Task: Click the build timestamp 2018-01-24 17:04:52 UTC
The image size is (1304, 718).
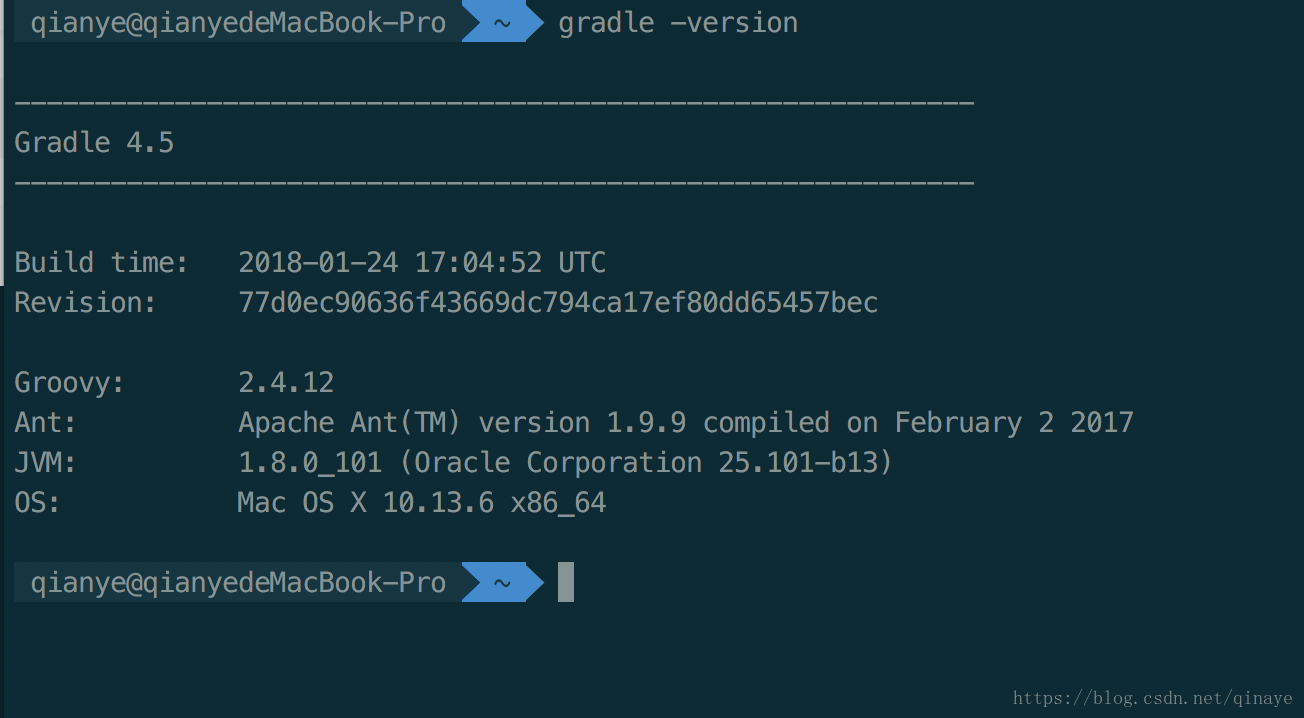Action: pos(421,263)
